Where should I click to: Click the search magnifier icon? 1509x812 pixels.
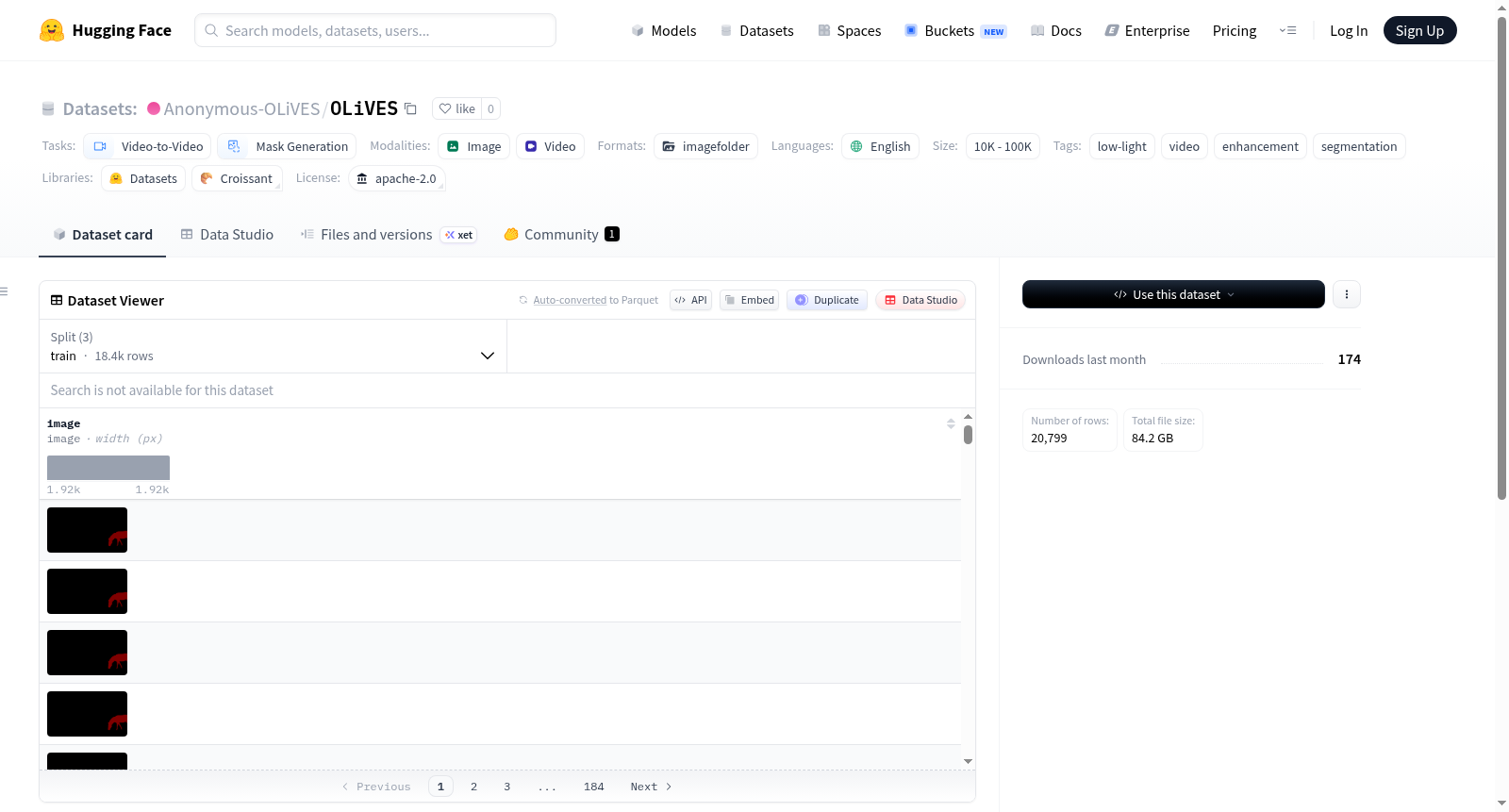click(x=211, y=30)
